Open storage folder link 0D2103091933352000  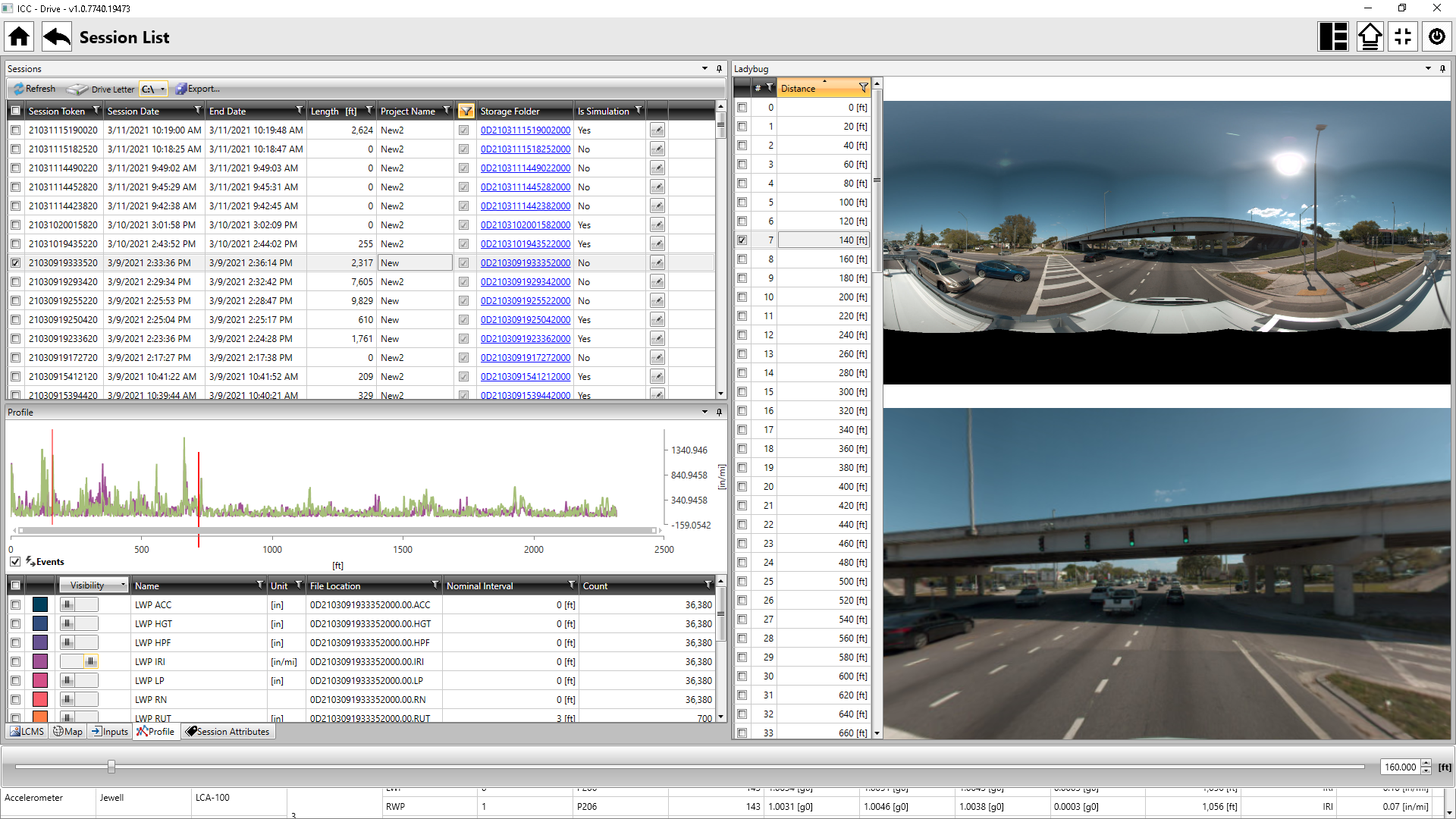(x=525, y=262)
